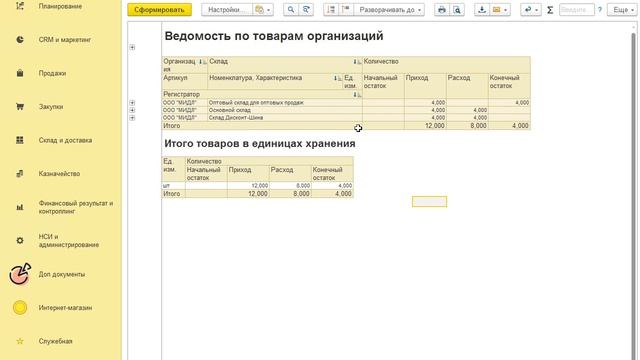The width and height of the screenshot is (640, 360).
Task: Expand the Оптовый склад для оптовых продаж row
Action: [x=132, y=103]
